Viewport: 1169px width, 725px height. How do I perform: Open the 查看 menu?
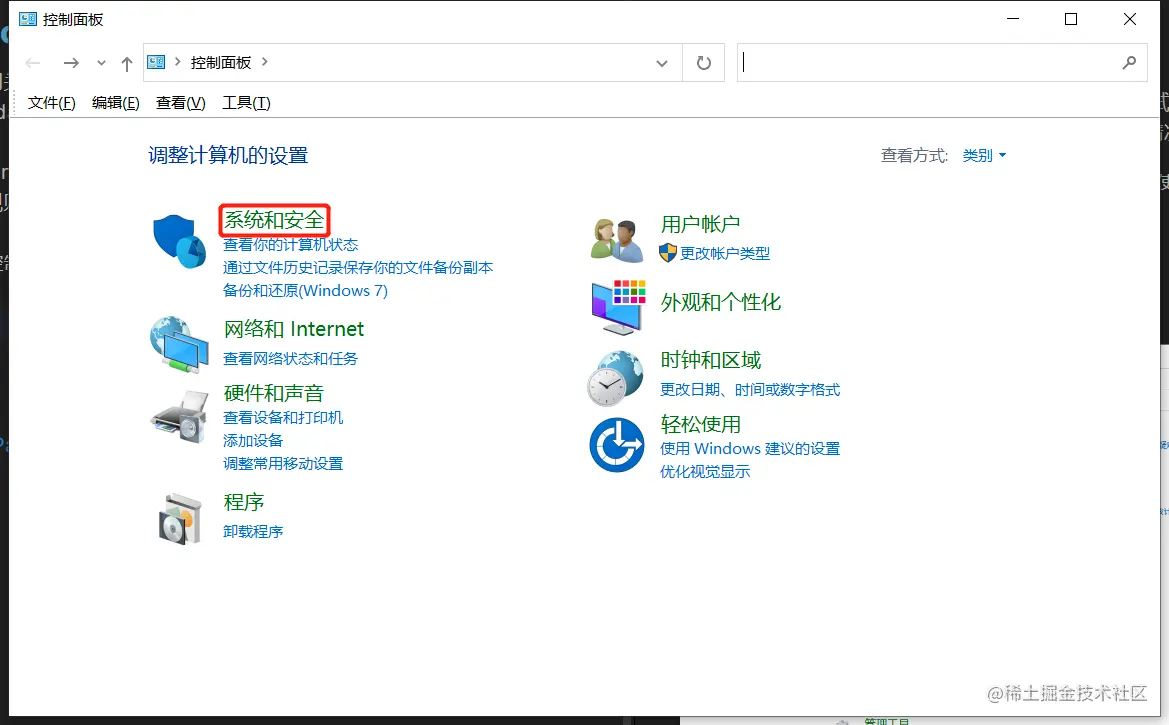[x=180, y=101]
